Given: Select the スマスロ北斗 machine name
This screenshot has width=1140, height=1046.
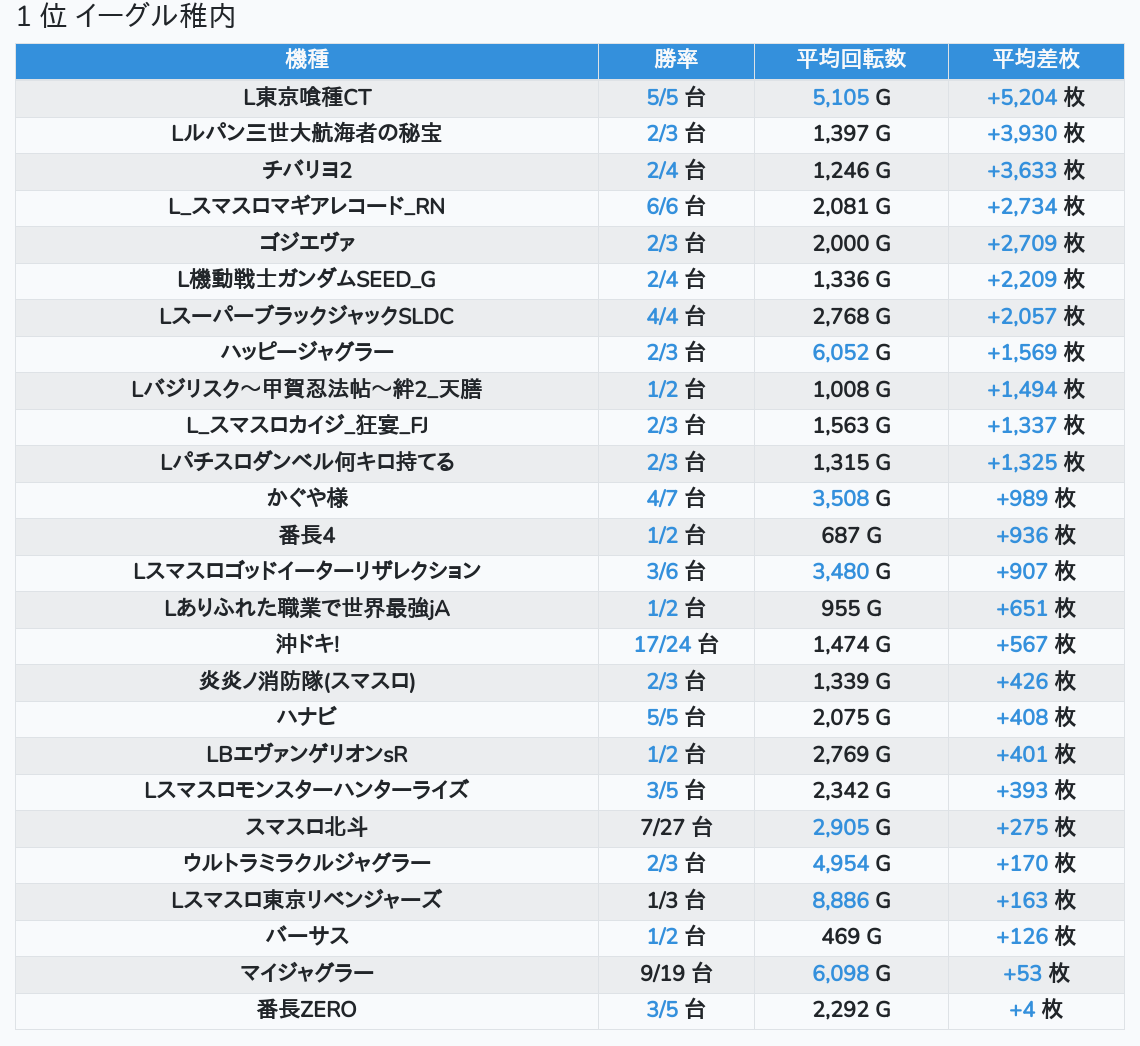Looking at the screenshot, I should 307,827.
